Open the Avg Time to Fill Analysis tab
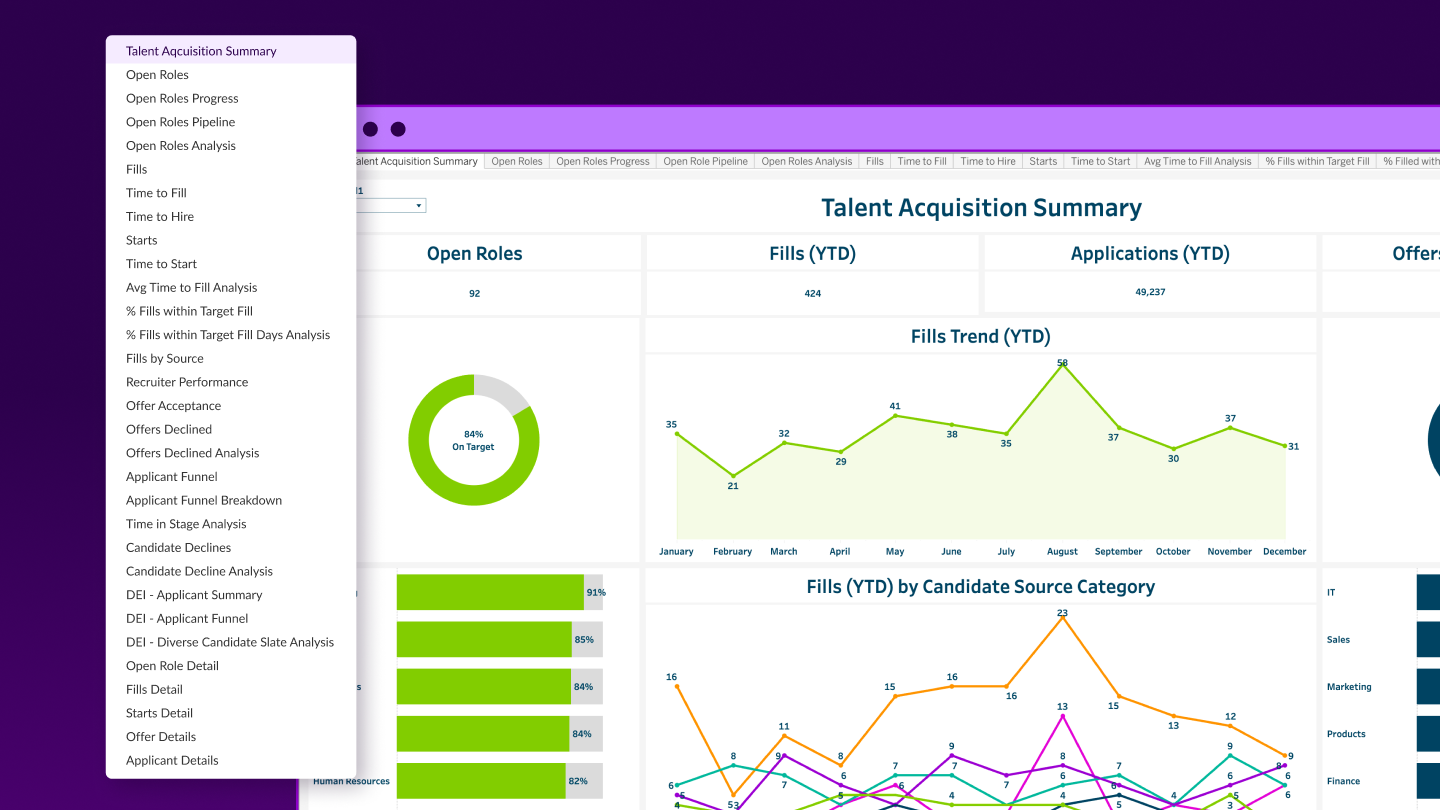Screen dimensions: 1440x810 click(1197, 161)
